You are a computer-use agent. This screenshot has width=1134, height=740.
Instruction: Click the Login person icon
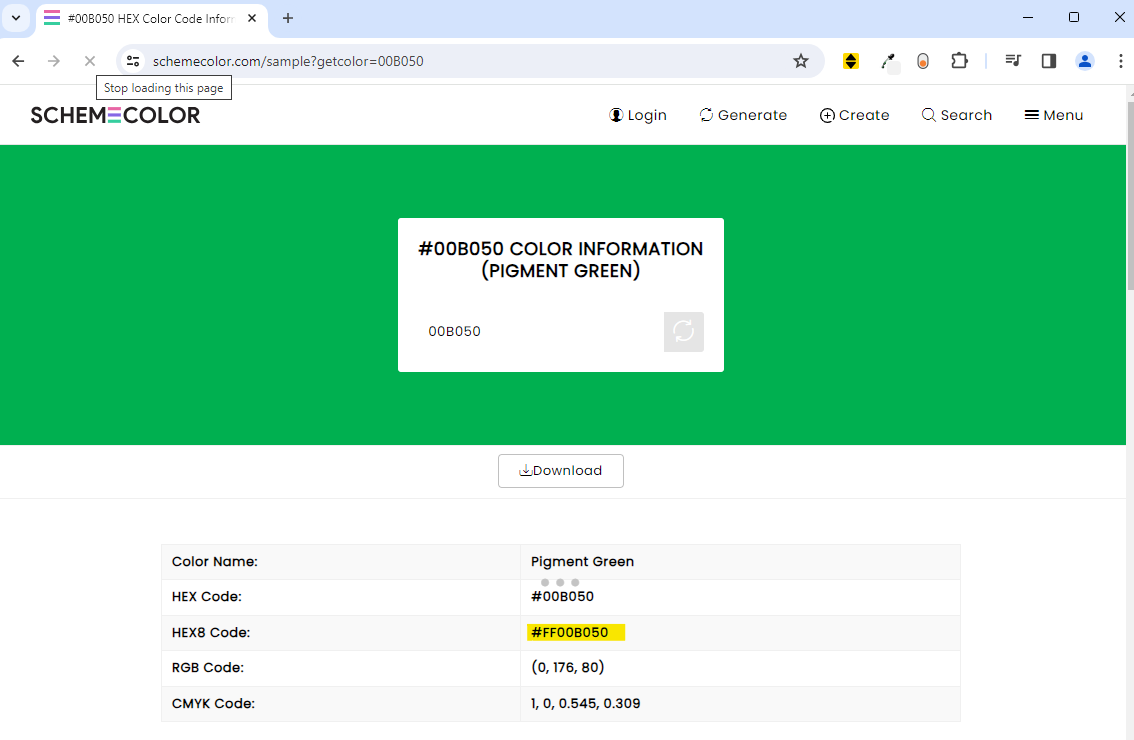point(616,114)
